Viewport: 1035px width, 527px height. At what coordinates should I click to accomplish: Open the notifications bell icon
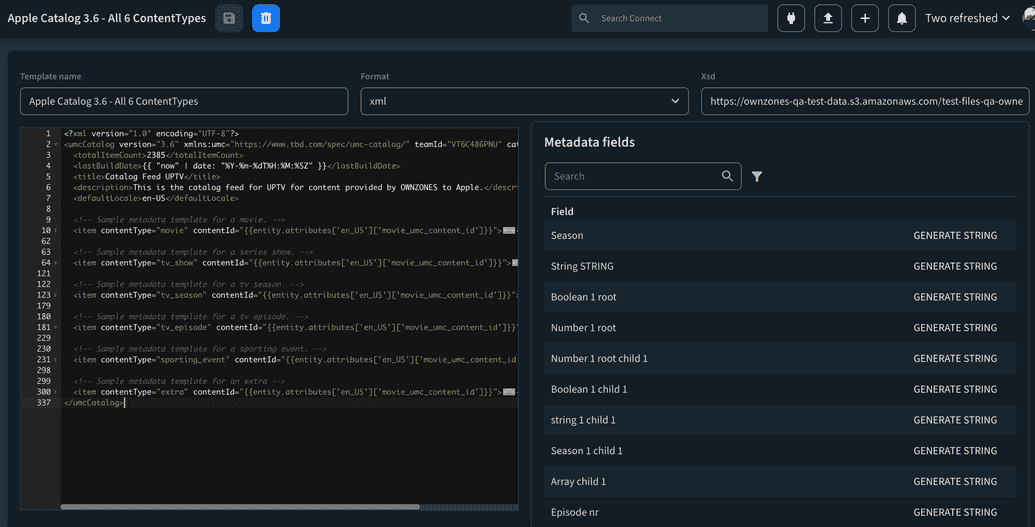(x=902, y=18)
